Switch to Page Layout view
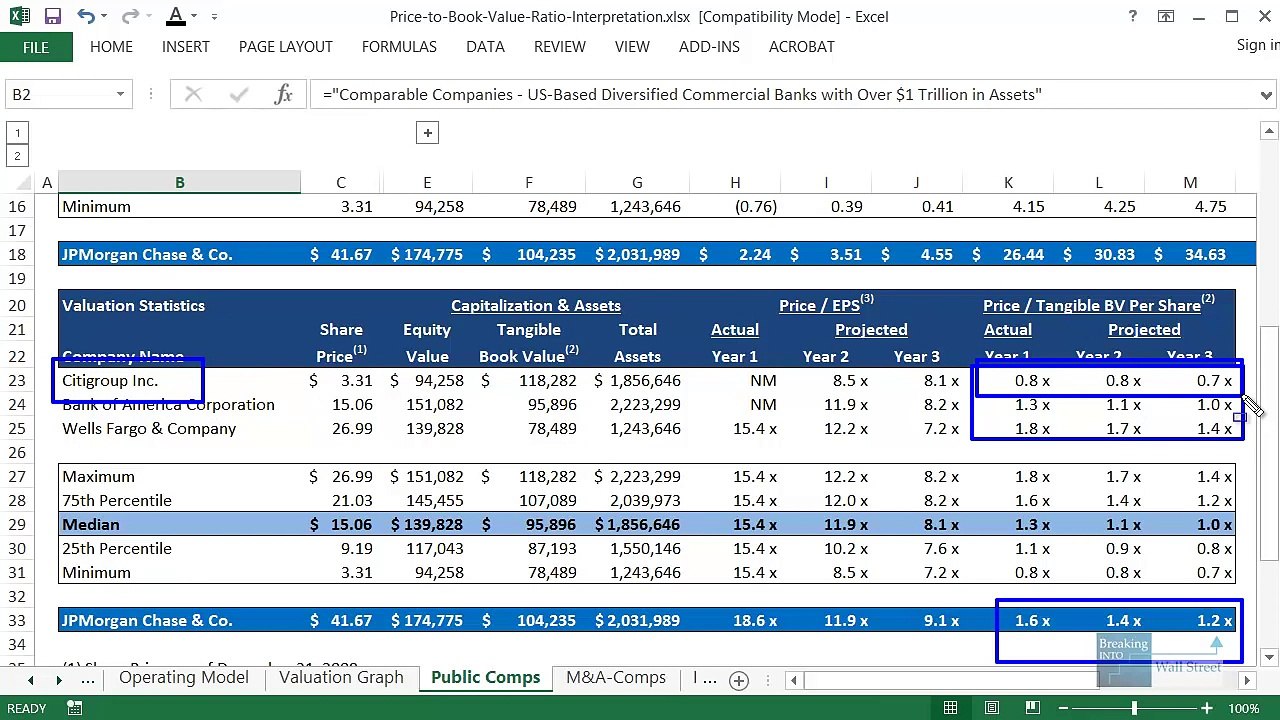 (992, 708)
